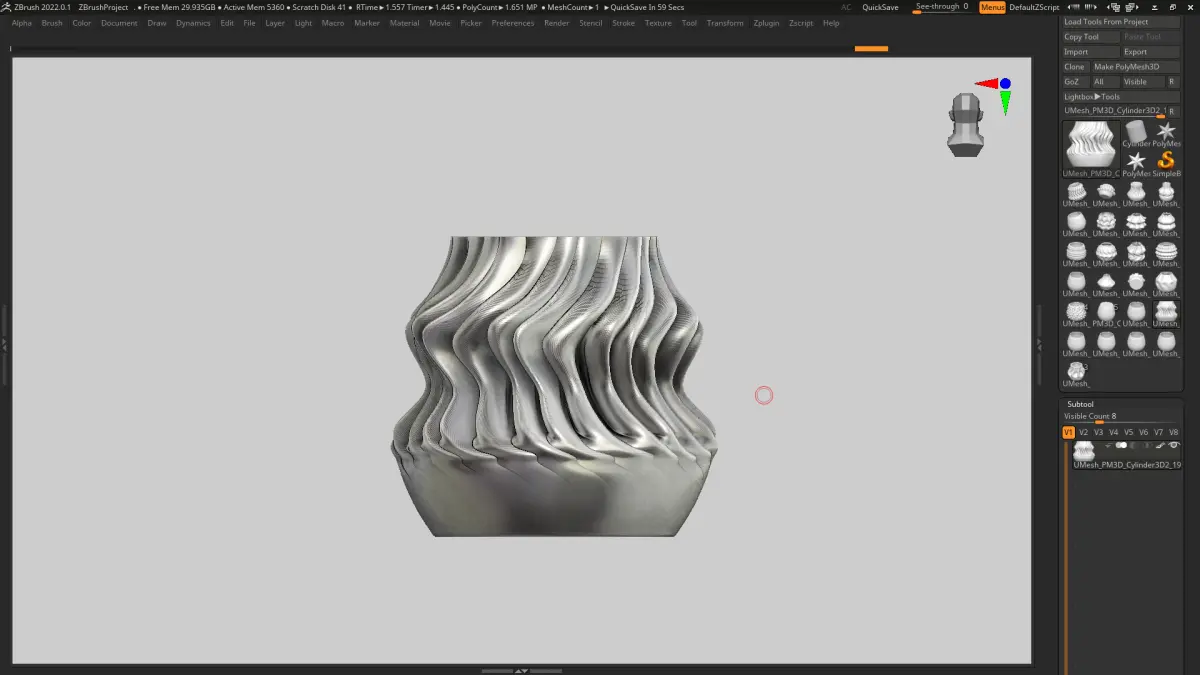Open Lightbox Tools browser
Image resolution: width=1200 pixels, height=675 pixels.
coord(1121,97)
